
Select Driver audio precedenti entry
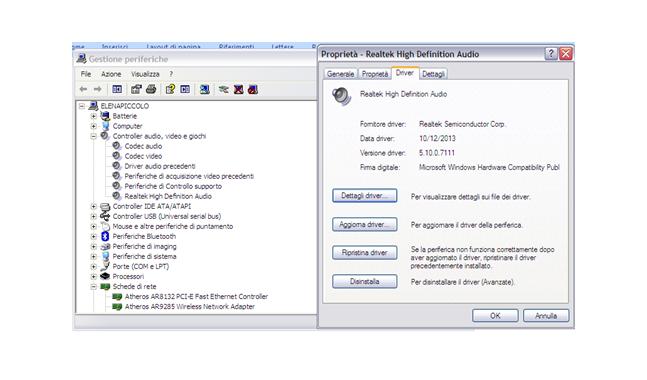coord(160,166)
